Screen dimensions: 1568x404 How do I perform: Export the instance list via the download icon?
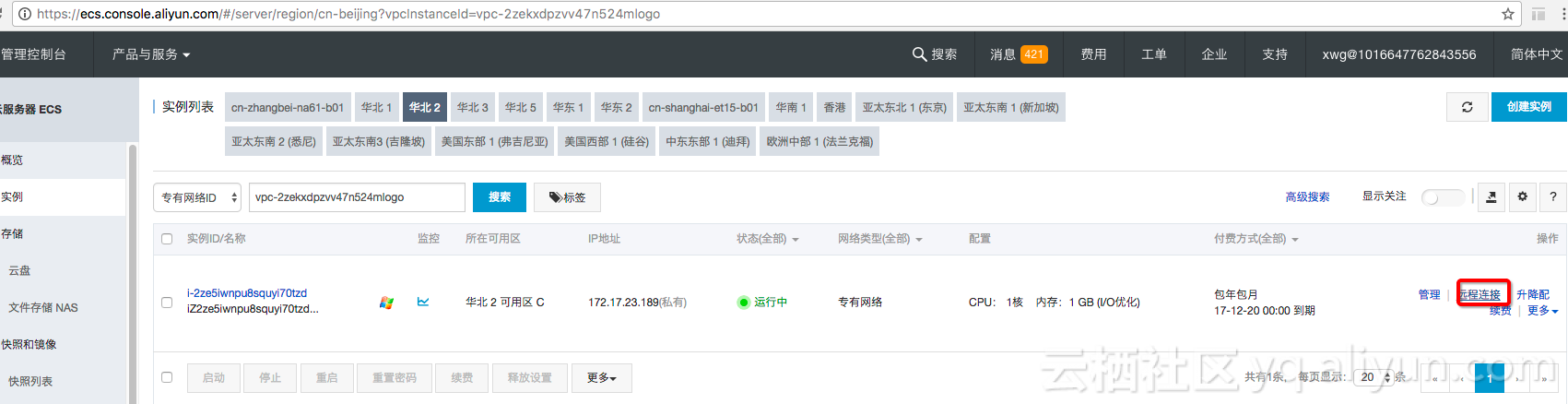click(1491, 196)
